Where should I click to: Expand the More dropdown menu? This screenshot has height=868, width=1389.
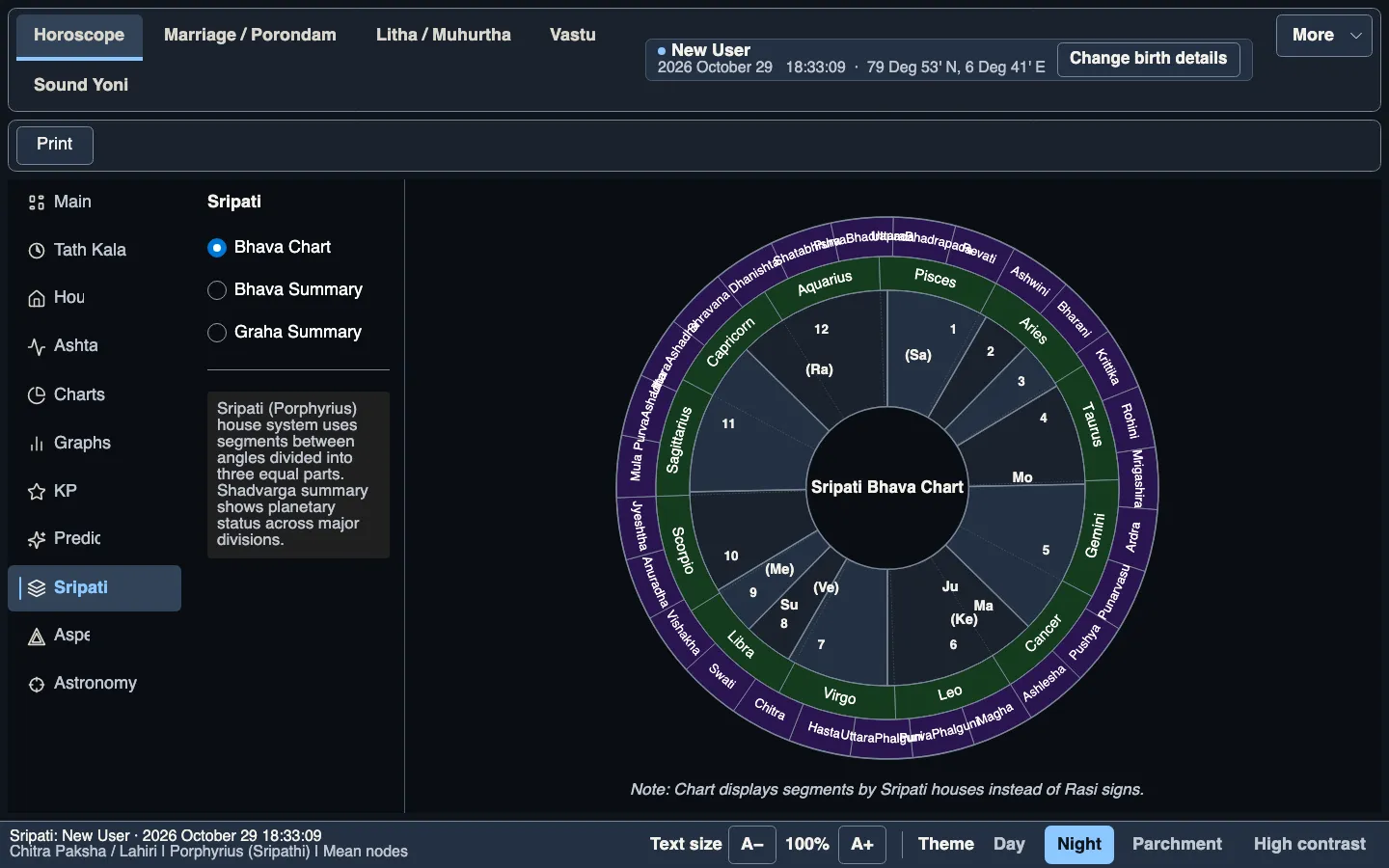point(1324,36)
